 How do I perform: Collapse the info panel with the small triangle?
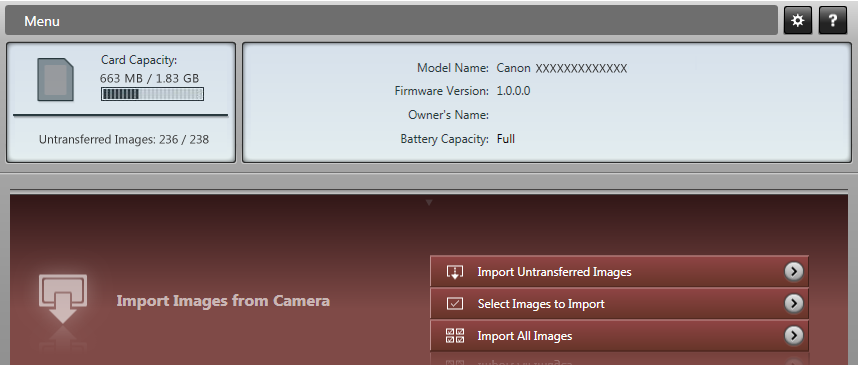[429, 202]
